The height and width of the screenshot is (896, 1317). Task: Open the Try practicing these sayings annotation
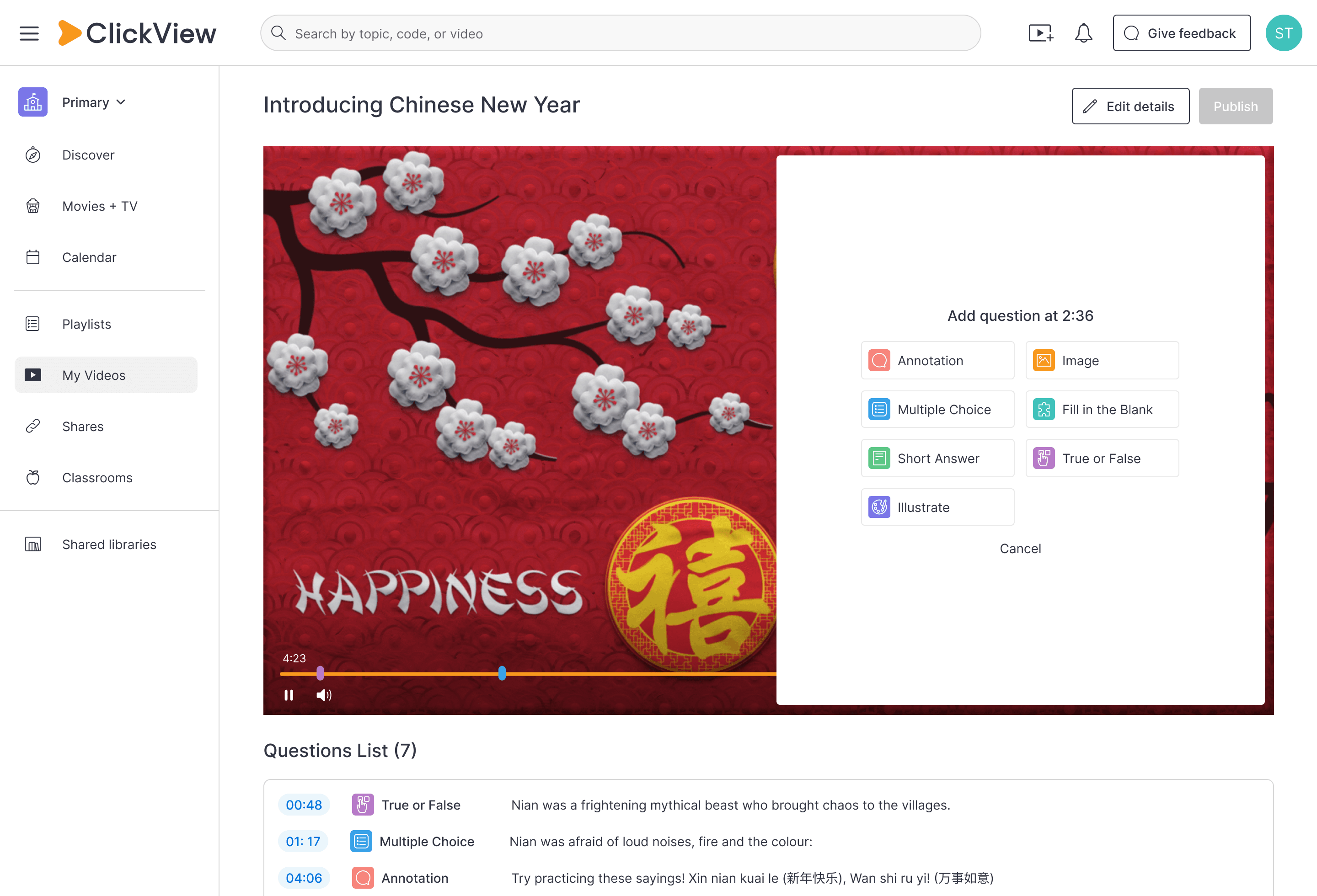coord(753,879)
